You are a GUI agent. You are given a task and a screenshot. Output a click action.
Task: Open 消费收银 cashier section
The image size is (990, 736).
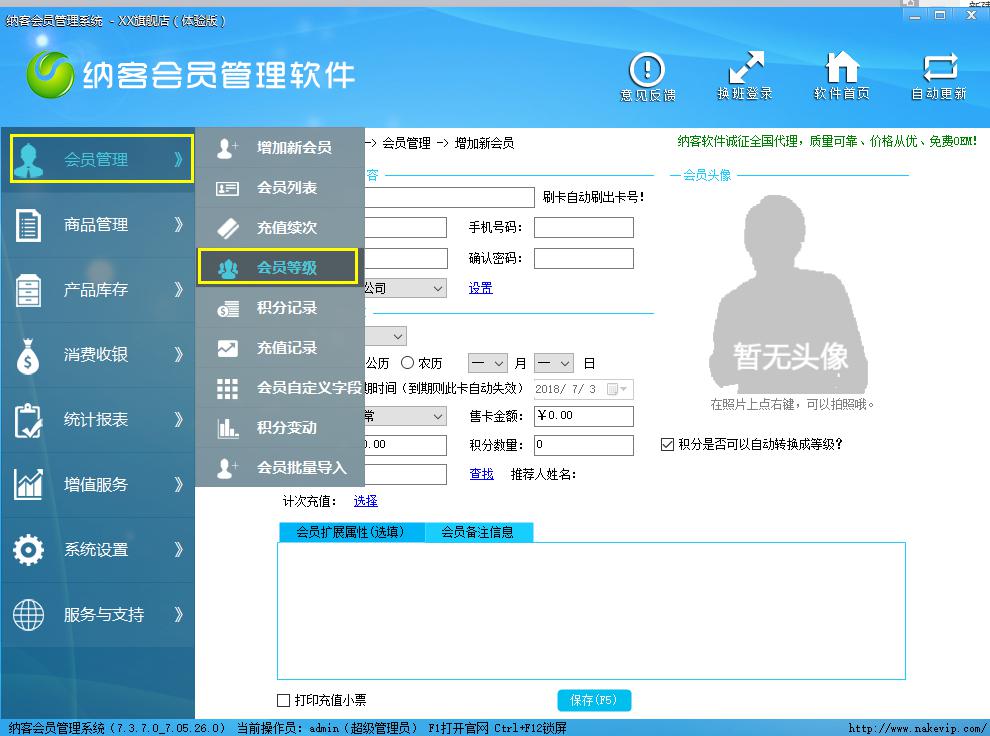97,355
